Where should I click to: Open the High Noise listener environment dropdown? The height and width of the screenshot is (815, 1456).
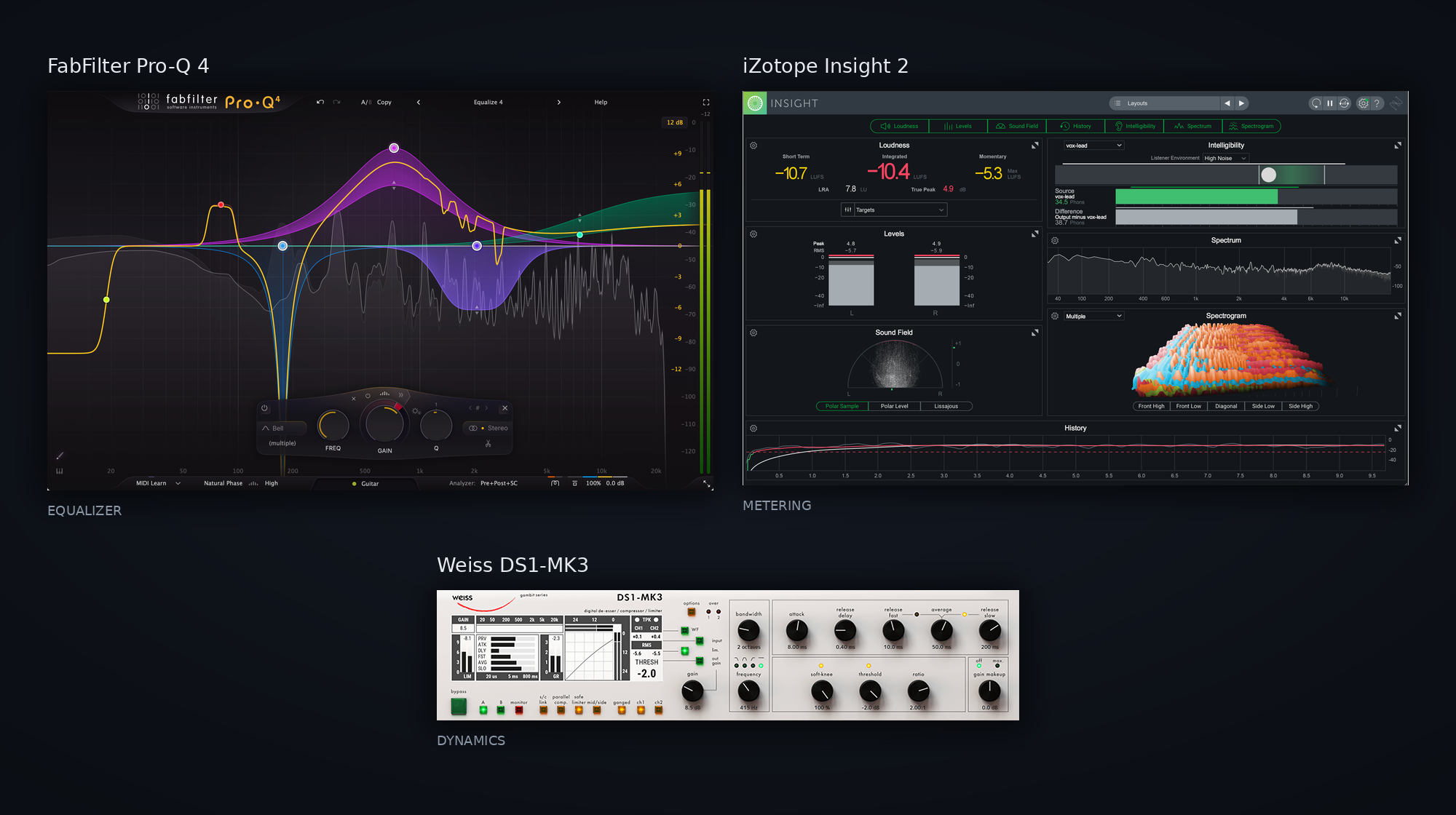coord(1225,158)
